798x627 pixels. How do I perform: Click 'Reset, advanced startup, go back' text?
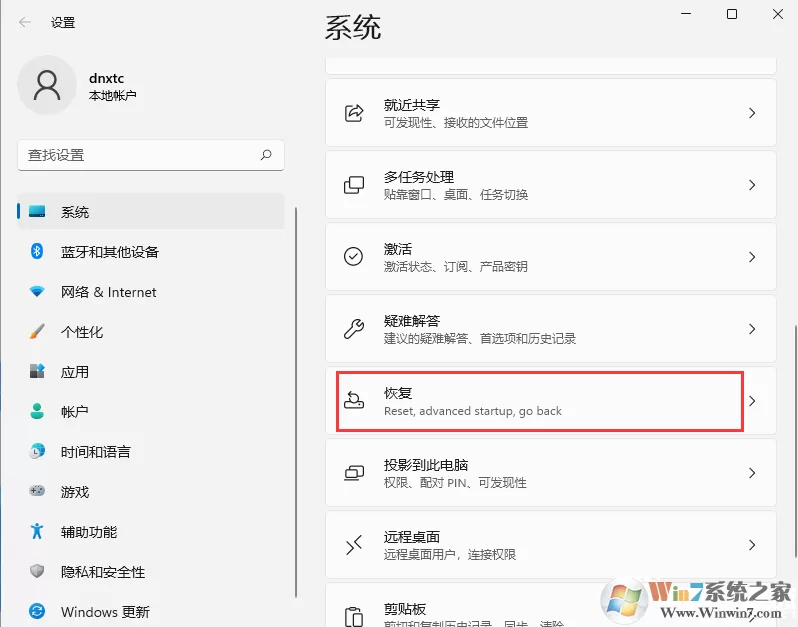(473, 411)
